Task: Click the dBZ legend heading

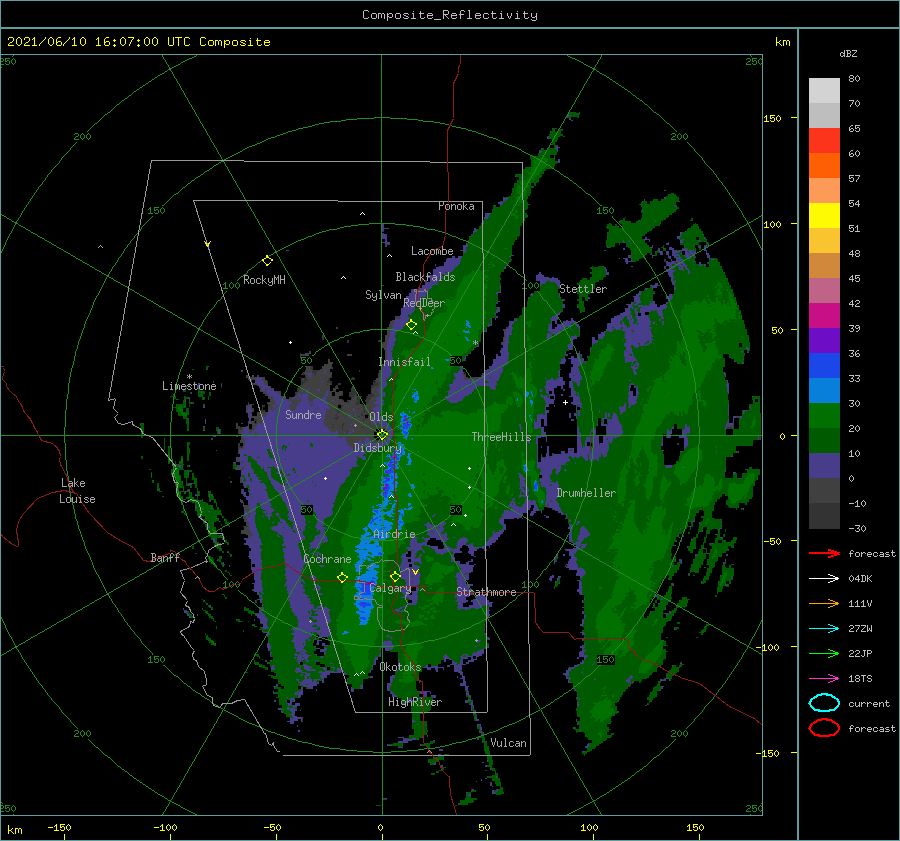Action: coord(848,54)
